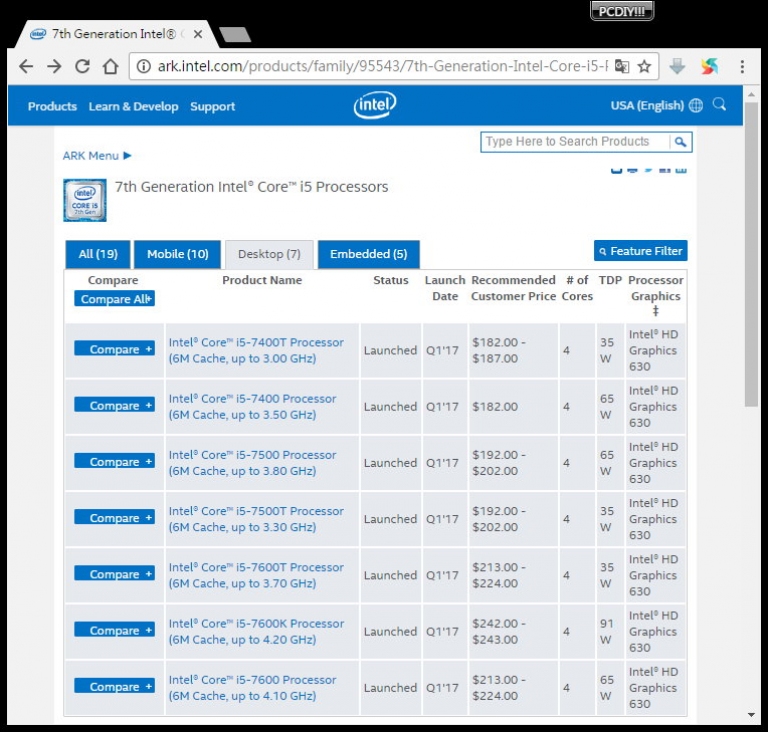This screenshot has width=768, height=732.
Task: Sort by the # of Cores column header
Action: [x=577, y=288]
